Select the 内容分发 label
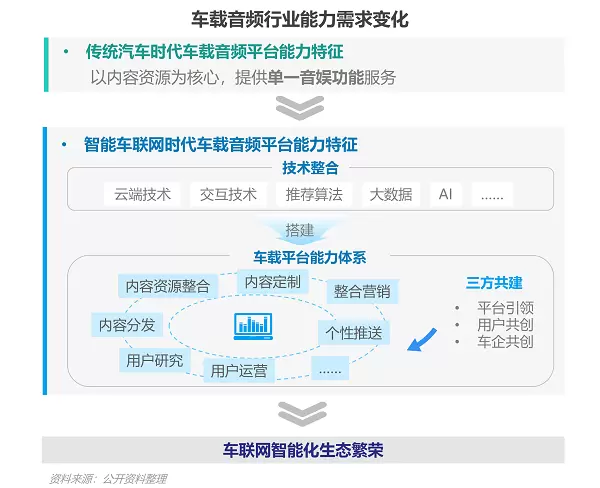Image resolution: width=600 pixels, height=488 pixels. click(x=127, y=324)
